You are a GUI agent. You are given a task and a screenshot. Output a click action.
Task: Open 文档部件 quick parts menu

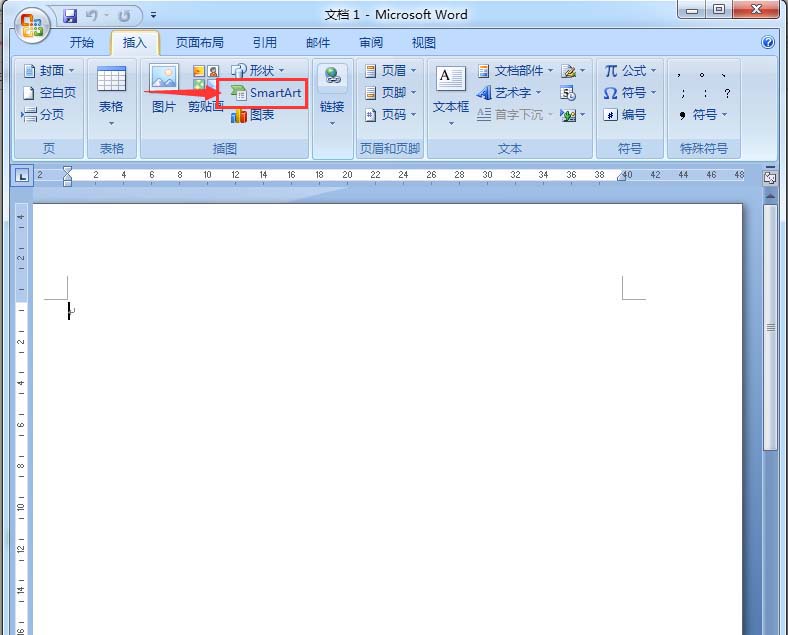[515, 71]
